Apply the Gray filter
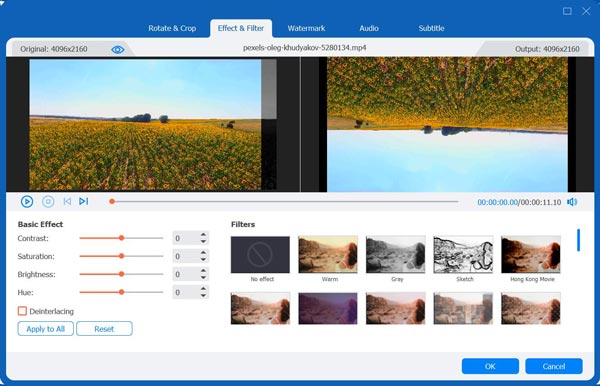Screen dimensions: 600x386 click(395, 254)
